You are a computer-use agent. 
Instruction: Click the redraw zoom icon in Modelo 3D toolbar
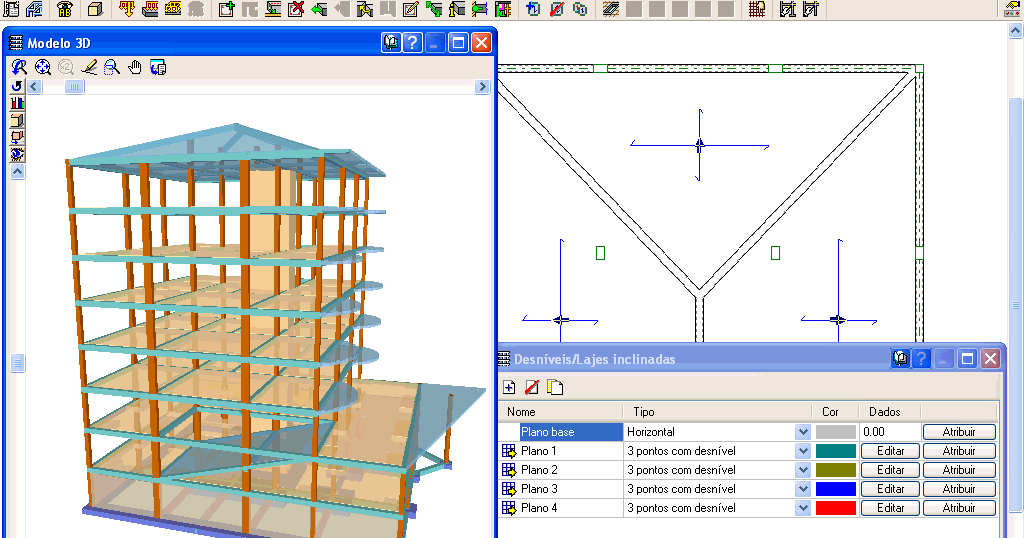click(20, 67)
